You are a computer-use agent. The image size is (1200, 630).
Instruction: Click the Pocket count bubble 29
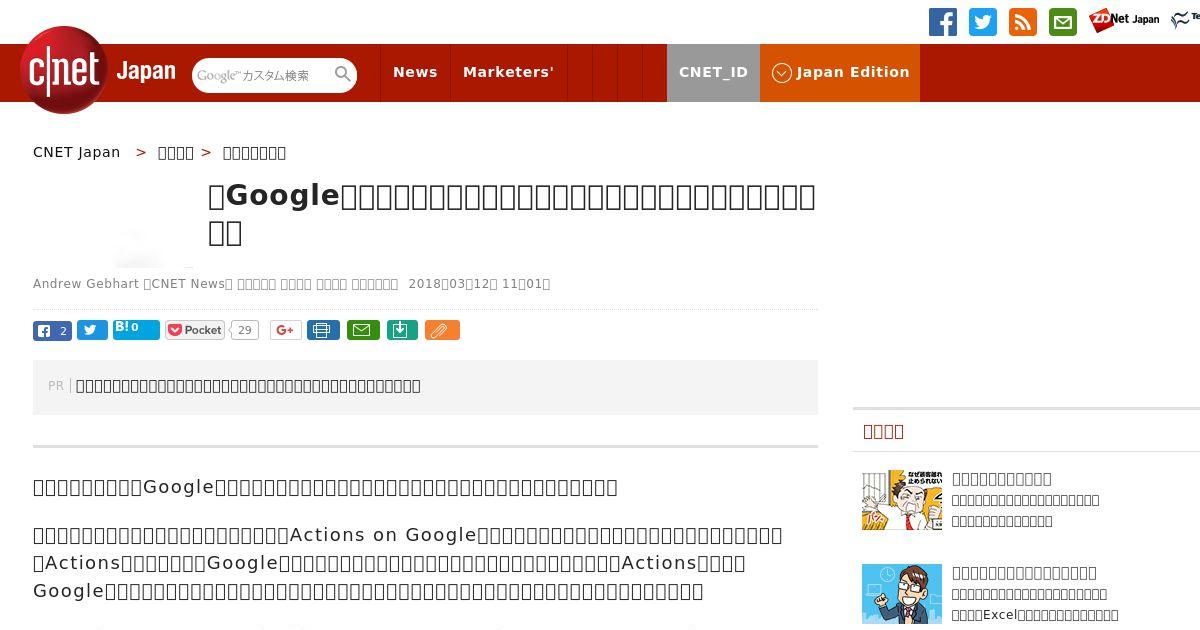(245, 330)
